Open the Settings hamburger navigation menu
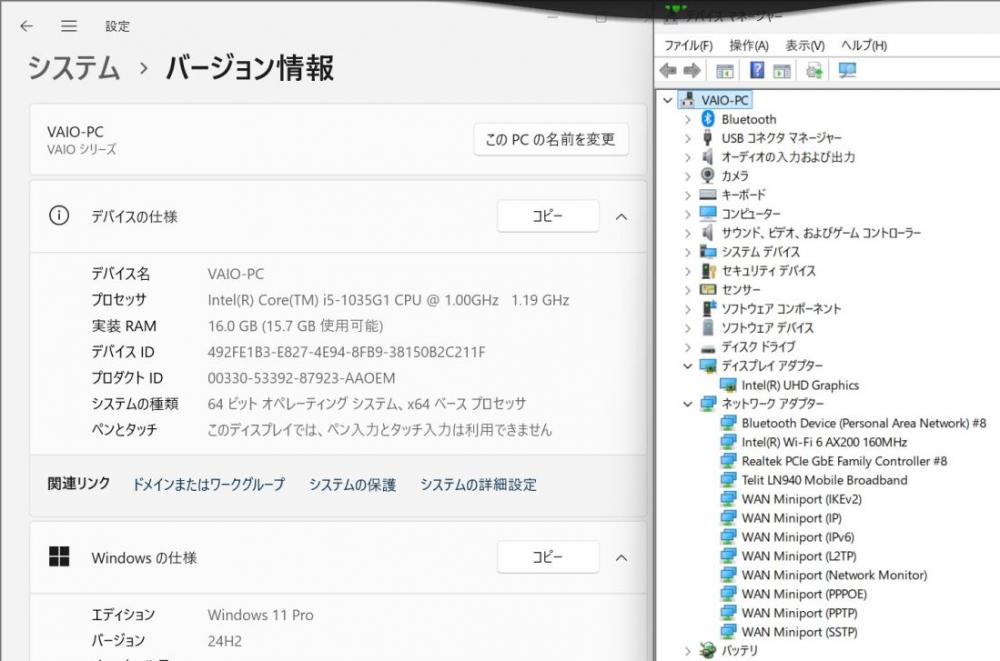This screenshot has height=661, width=1000. [69, 26]
